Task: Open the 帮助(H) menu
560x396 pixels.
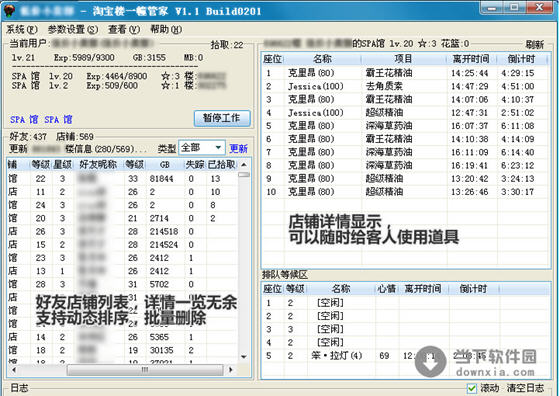Action: [166, 29]
